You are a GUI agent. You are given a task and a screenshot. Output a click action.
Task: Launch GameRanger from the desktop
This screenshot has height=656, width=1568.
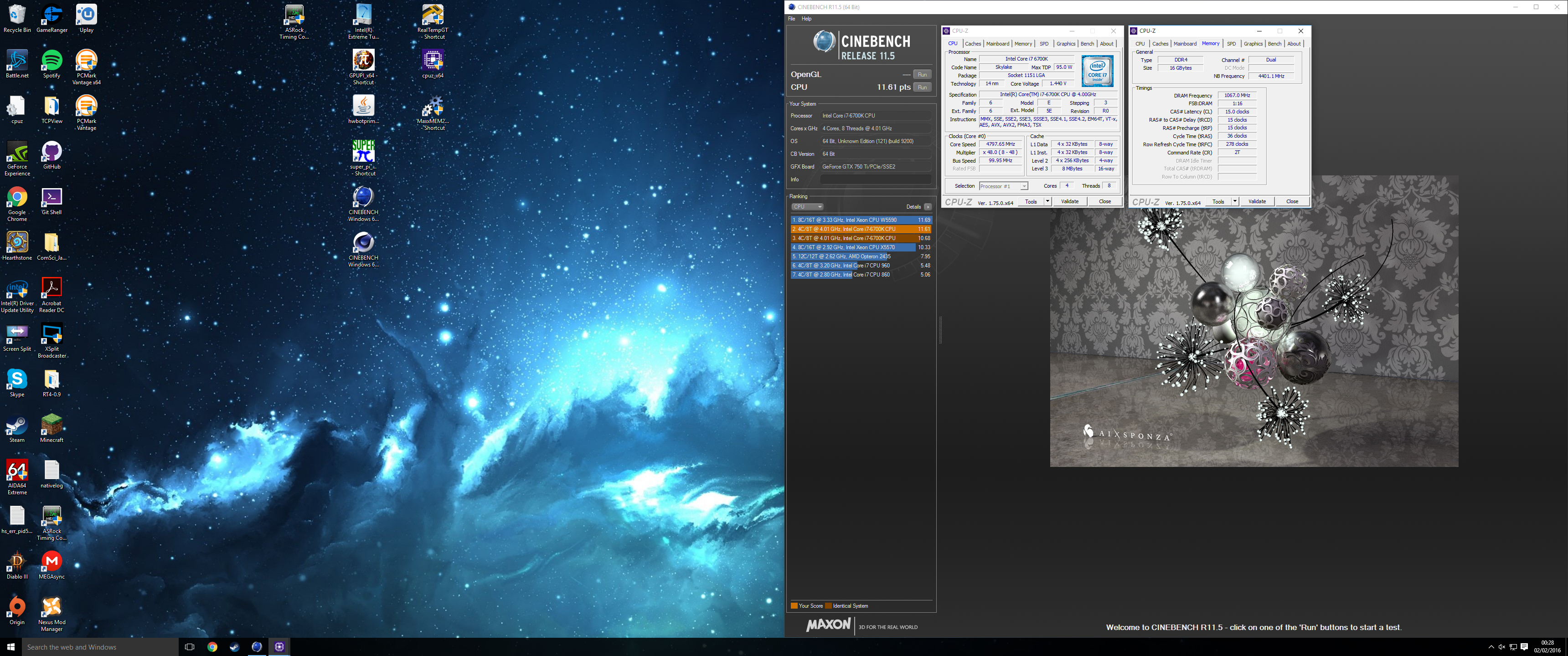click(52, 18)
